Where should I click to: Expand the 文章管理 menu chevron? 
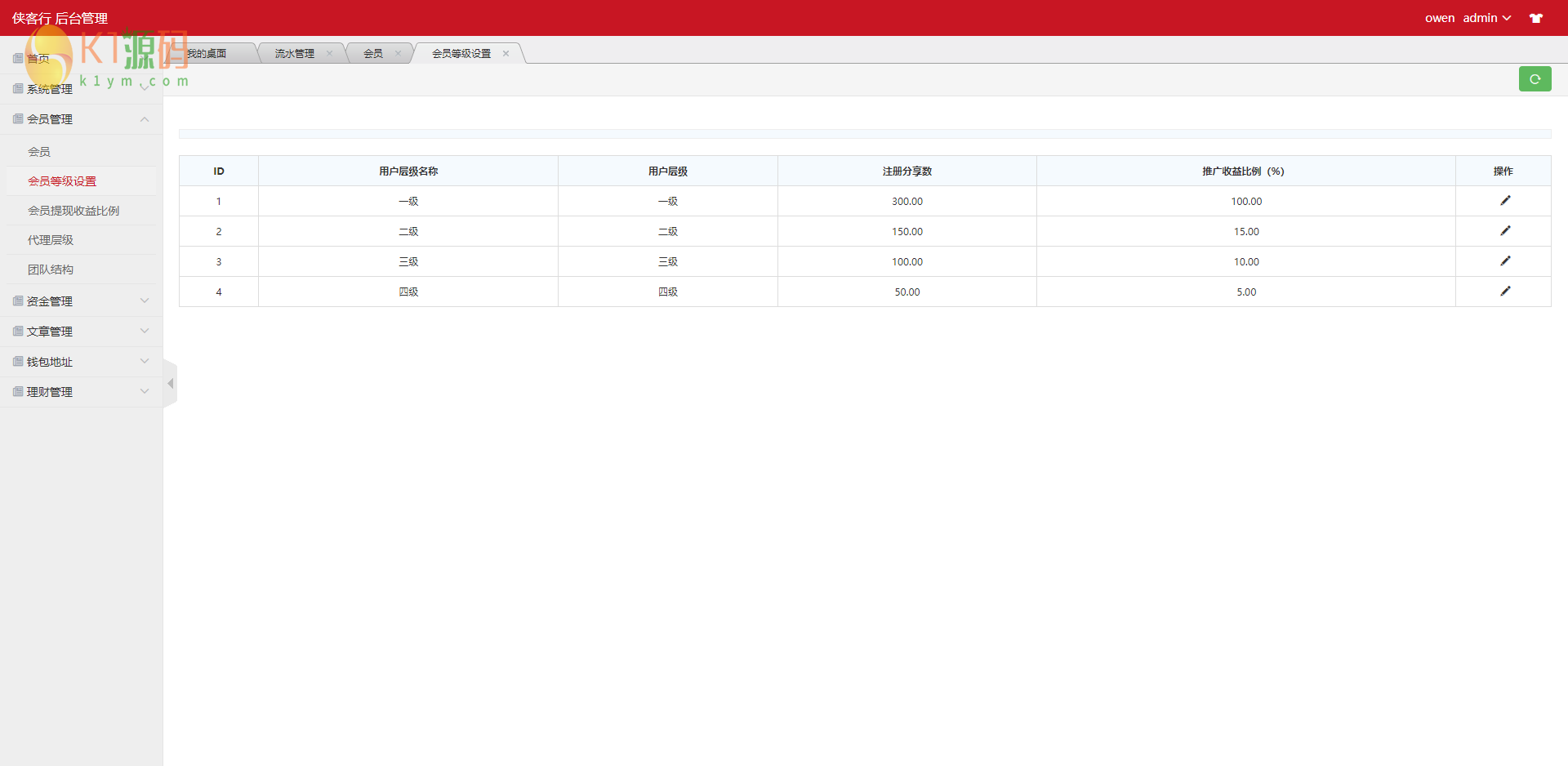(x=145, y=332)
